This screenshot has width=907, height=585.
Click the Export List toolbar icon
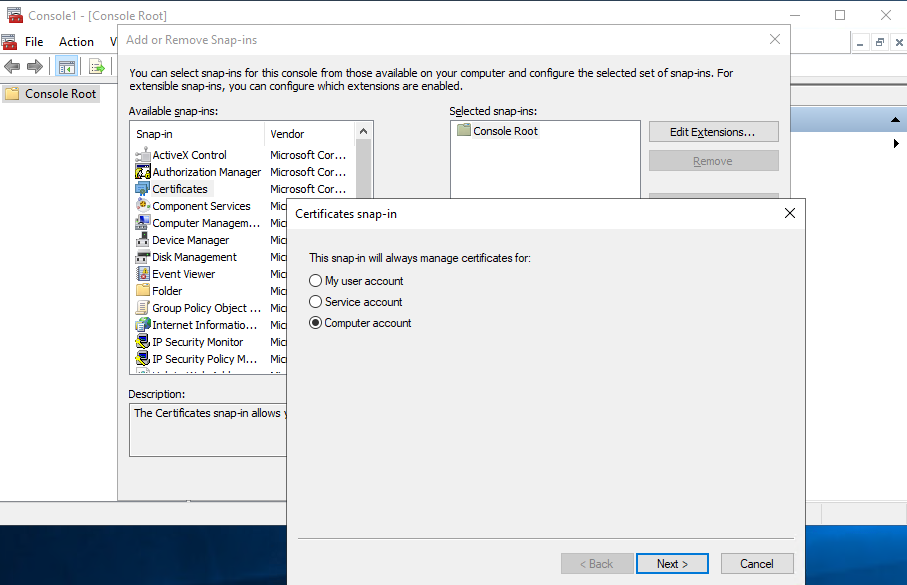click(96, 65)
